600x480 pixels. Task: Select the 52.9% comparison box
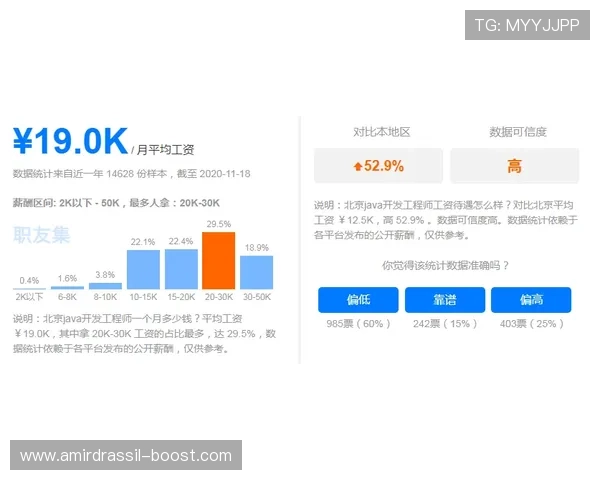(378, 165)
